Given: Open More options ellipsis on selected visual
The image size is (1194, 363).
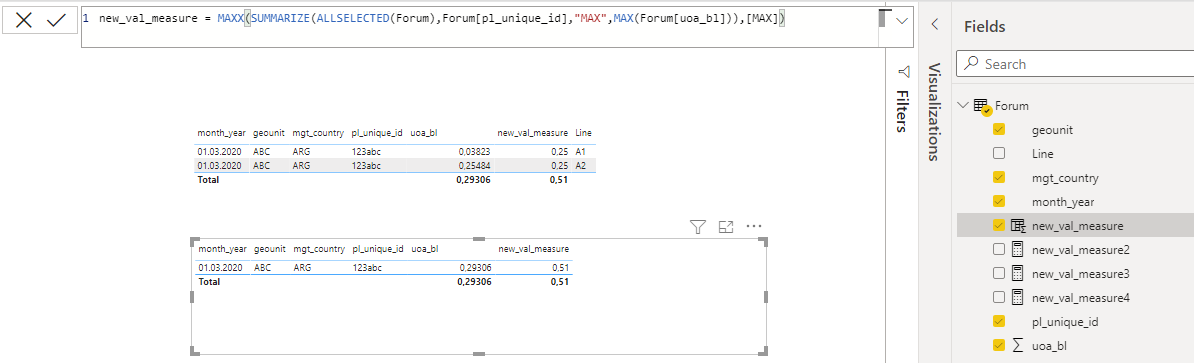Looking at the screenshot, I should pyautogui.click(x=754, y=226).
